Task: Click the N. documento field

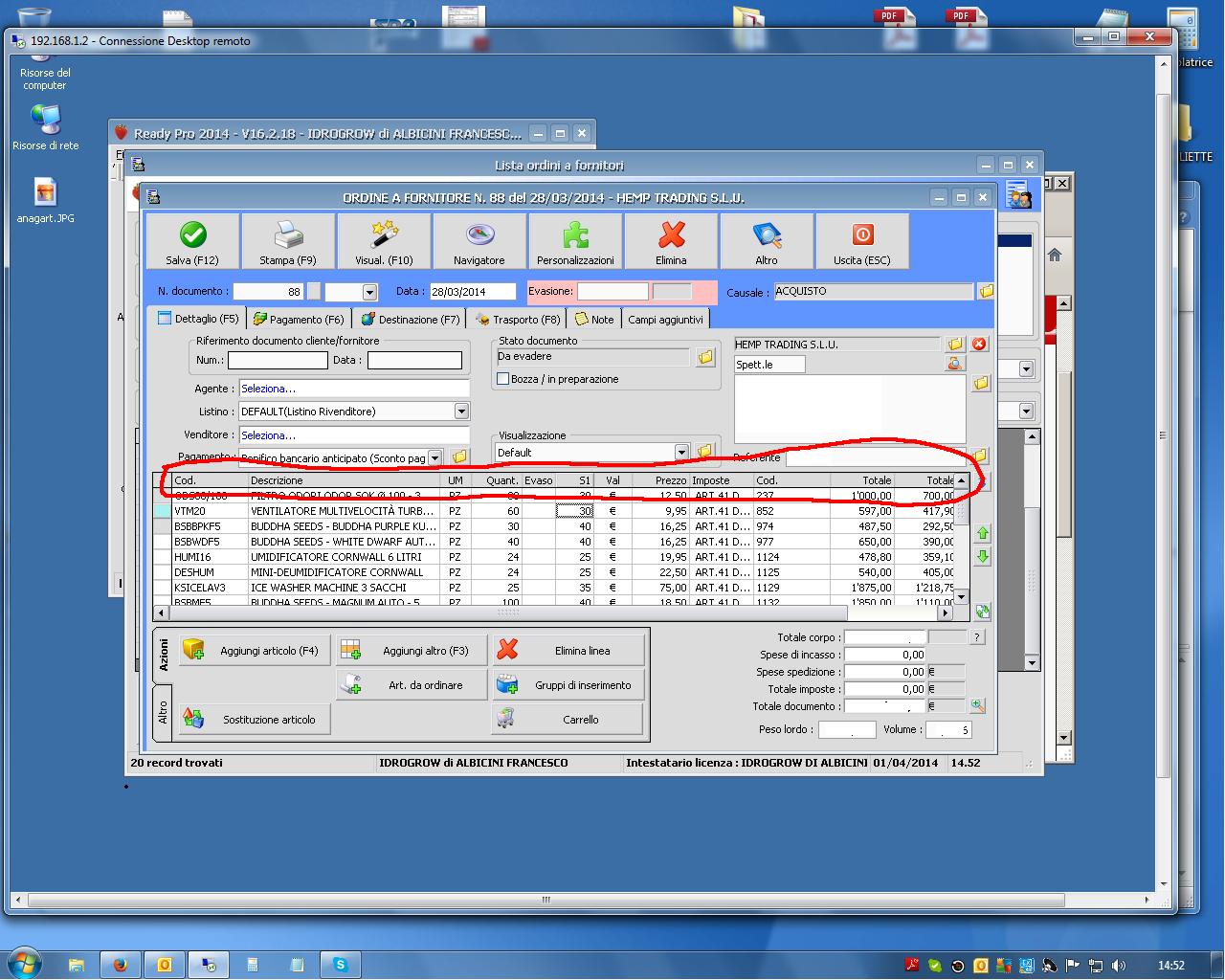Action: (268, 292)
